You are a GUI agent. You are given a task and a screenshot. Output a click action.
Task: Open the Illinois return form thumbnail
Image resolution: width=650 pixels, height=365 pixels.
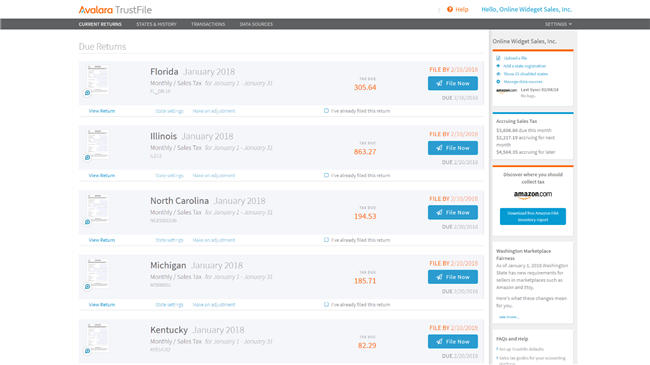[98, 144]
